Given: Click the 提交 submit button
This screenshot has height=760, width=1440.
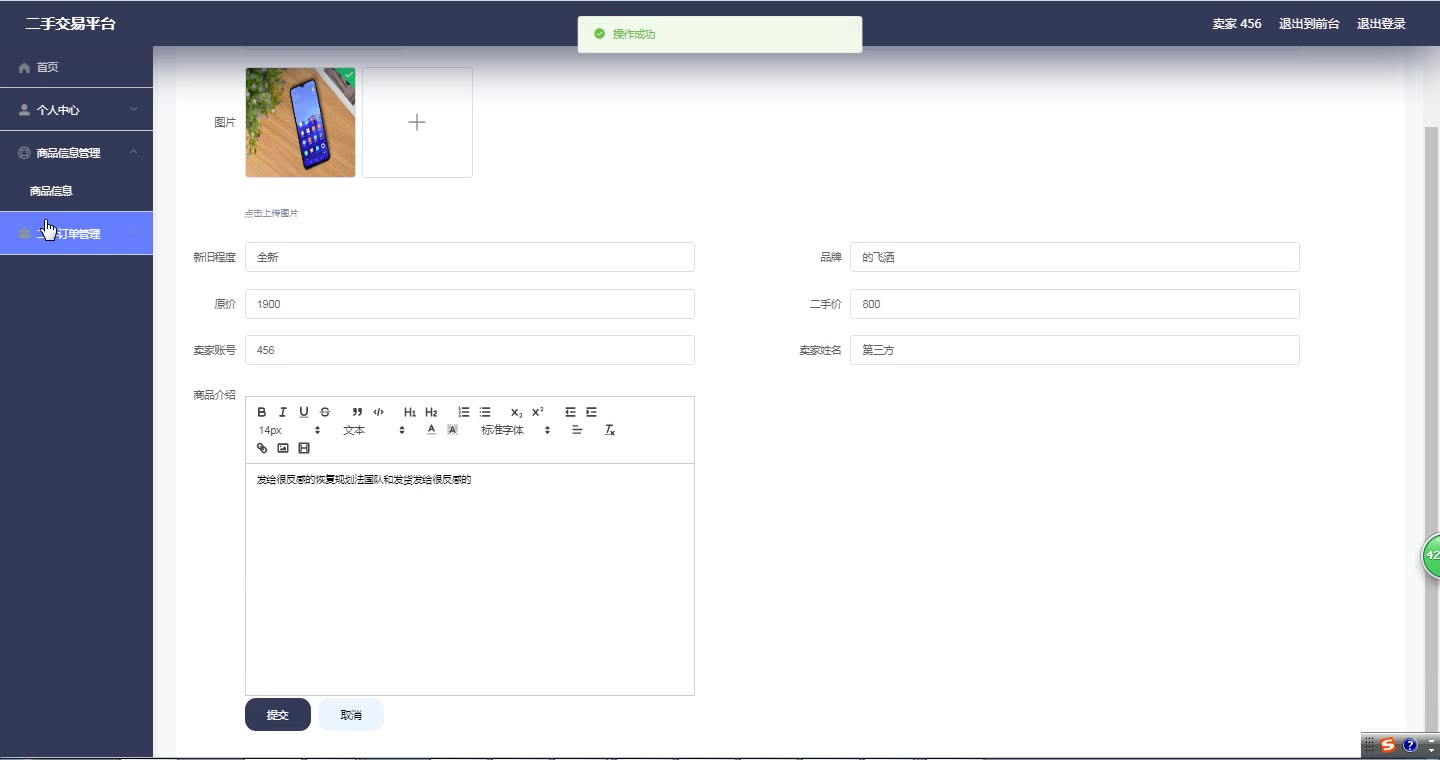Looking at the screenshot, I should point(278,715).
